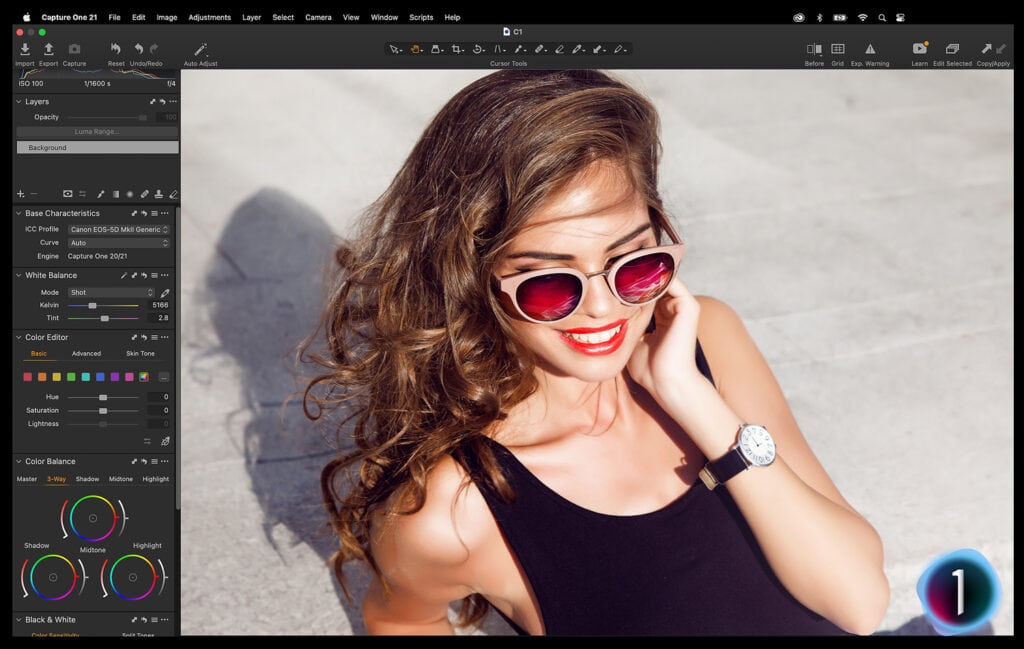This screenshot has height=649, width=1024.
Task: Click the Copy adjustments arrow icon
Action: pyautogui.click(x=986, y=48)
